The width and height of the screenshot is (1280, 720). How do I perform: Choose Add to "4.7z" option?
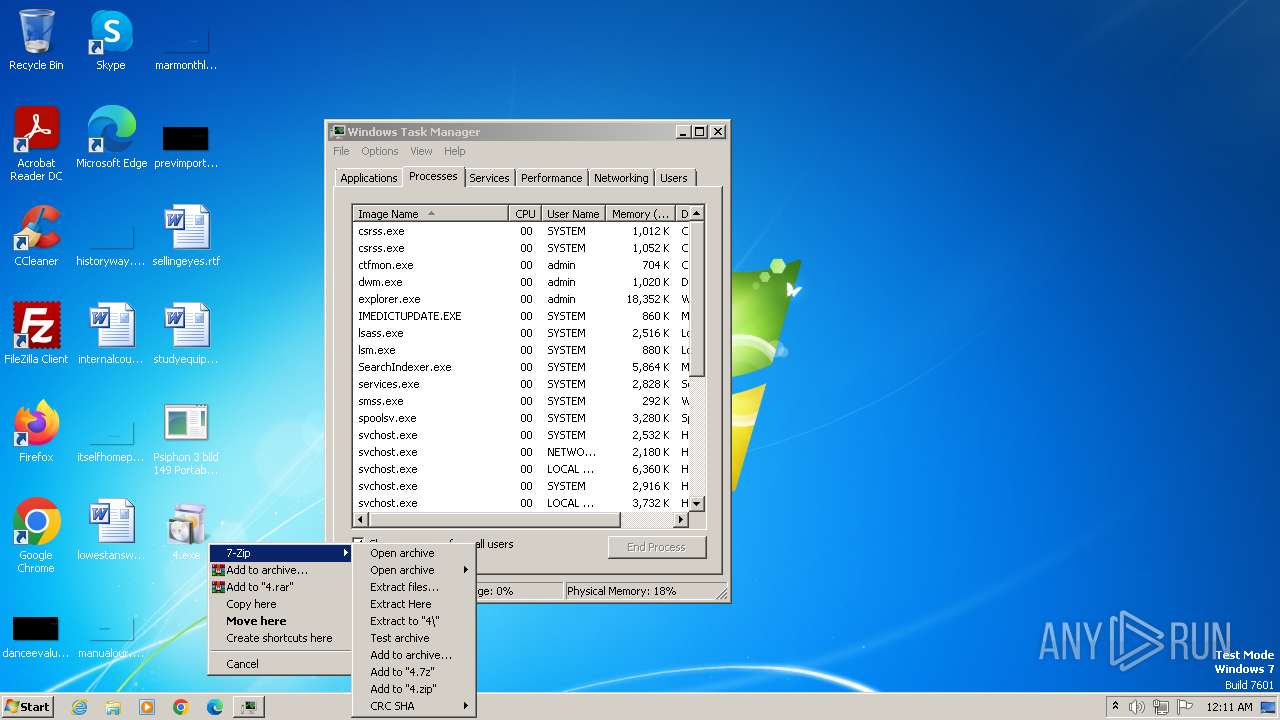click(414, 672)
